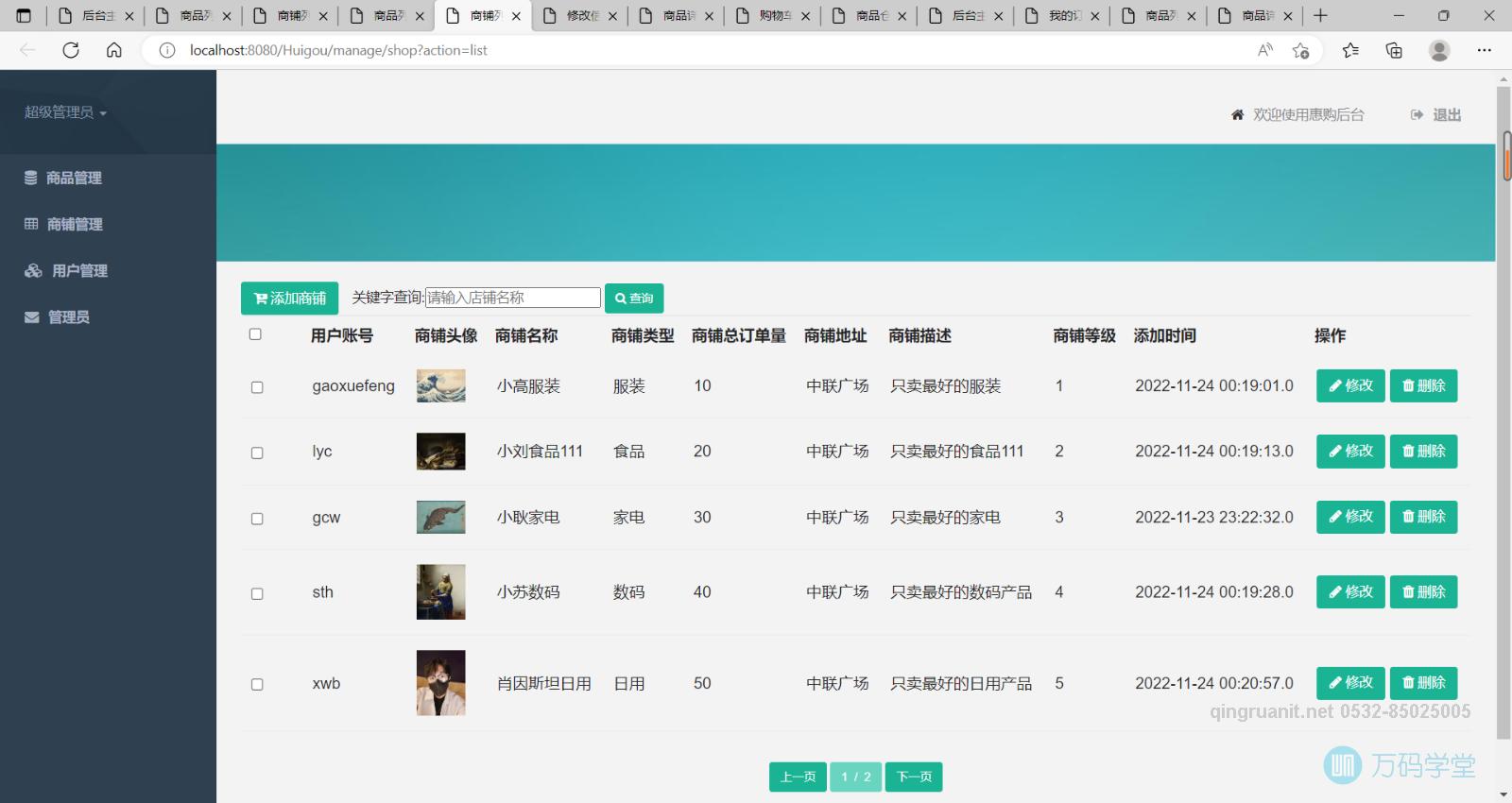
Task: Open a new browser tab
Action: pyautogui.click(x=1320, y=16)
